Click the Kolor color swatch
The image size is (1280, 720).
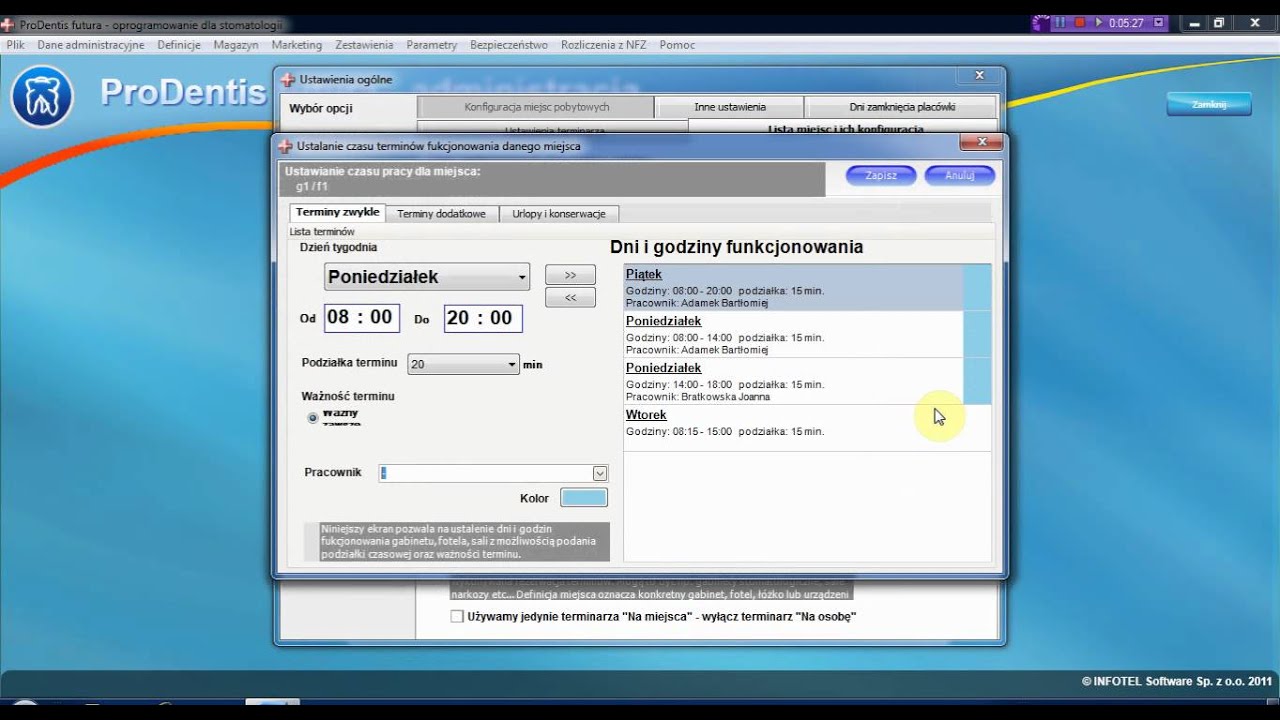pyautogui.click(x=584, y=498)
